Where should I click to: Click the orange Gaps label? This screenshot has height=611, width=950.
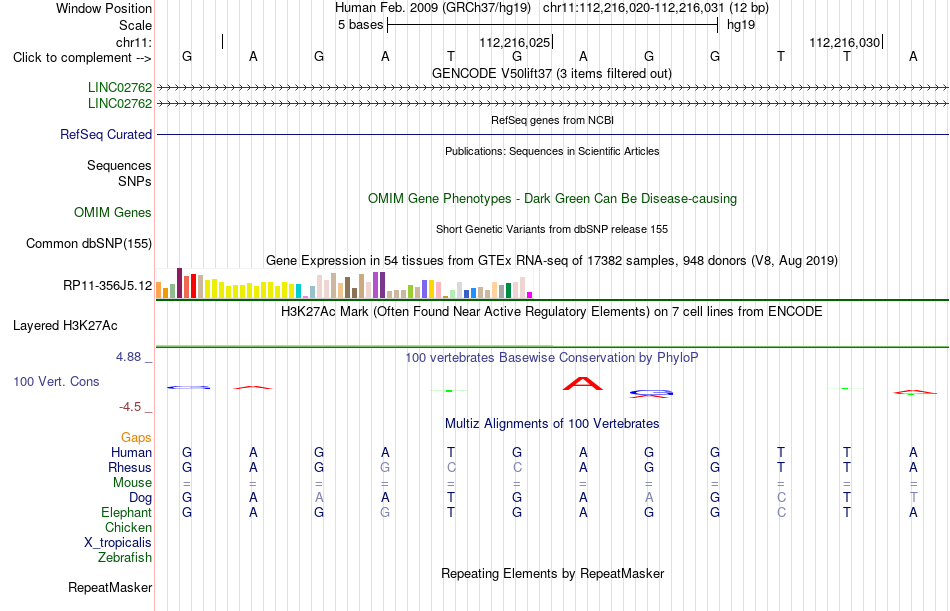(x=136, y=438)
